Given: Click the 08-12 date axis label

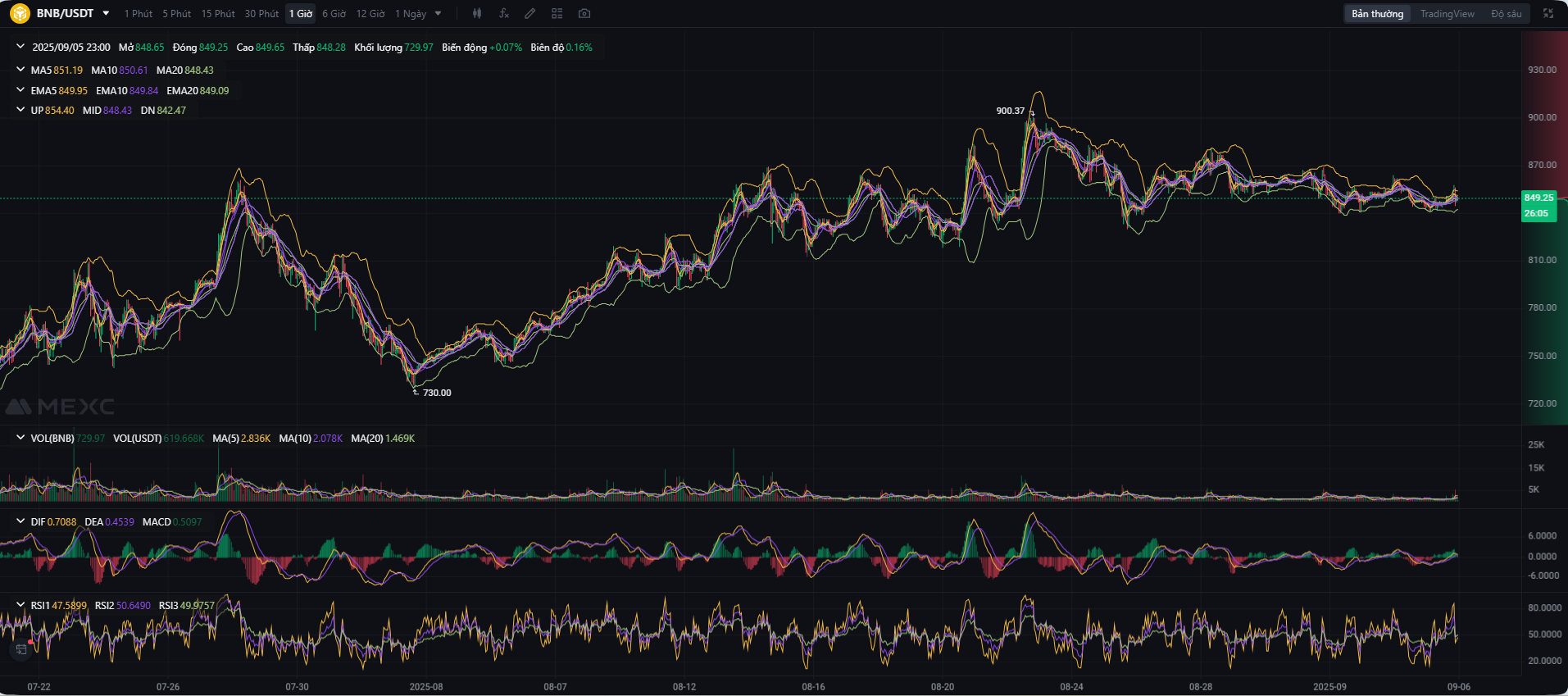Looking at the screenshot, I should (684, 687).
